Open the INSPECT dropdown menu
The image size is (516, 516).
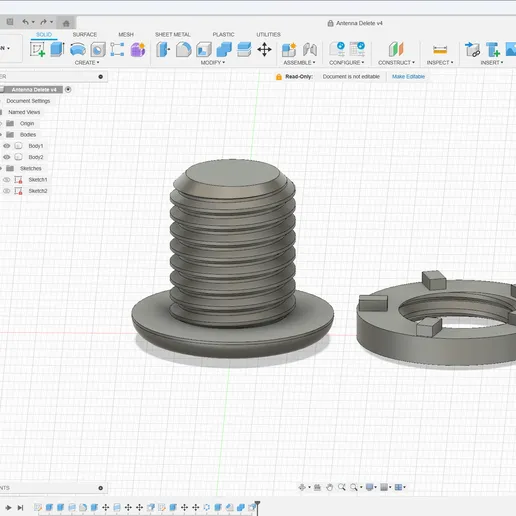(x=440, y=63)
